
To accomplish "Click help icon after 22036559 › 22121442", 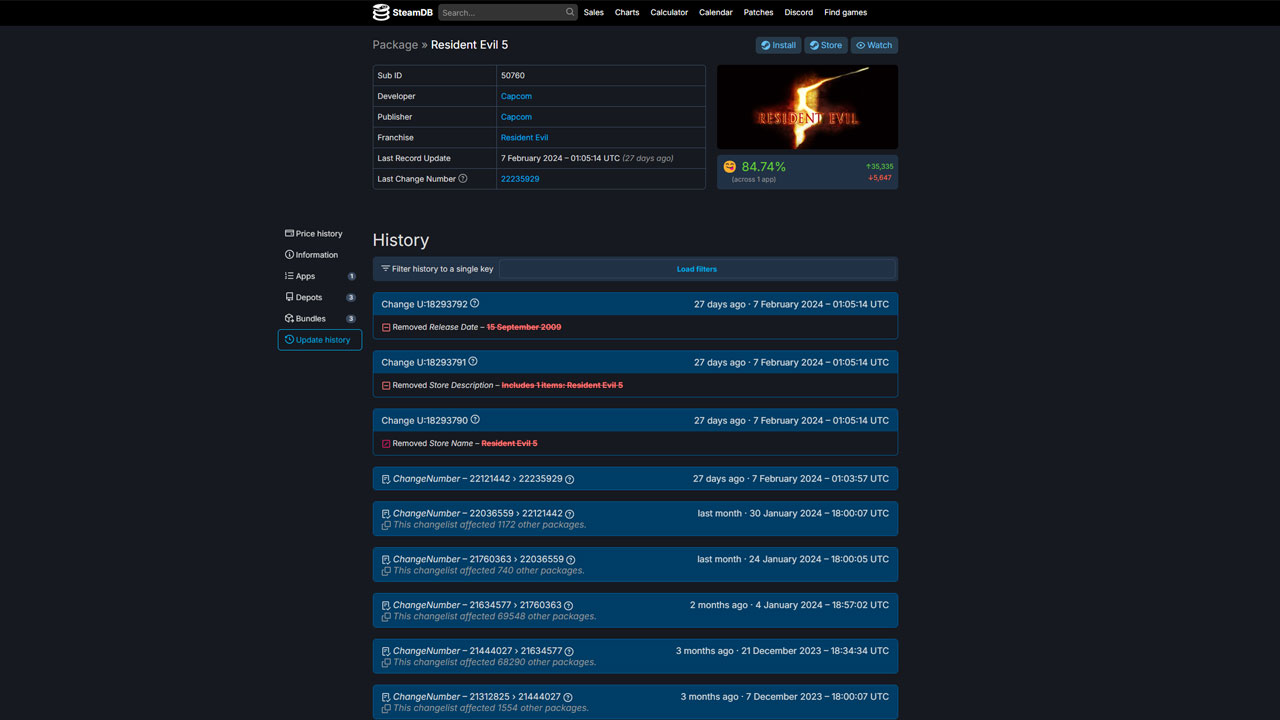I will pyautogui.click(x=570, y=513).
